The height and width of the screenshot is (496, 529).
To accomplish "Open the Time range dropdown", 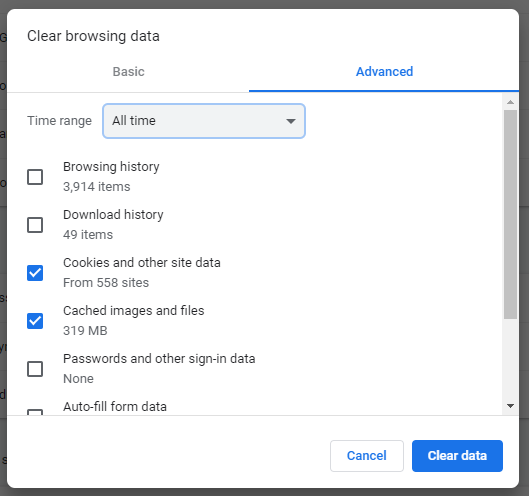I will [x=204, y=121].
